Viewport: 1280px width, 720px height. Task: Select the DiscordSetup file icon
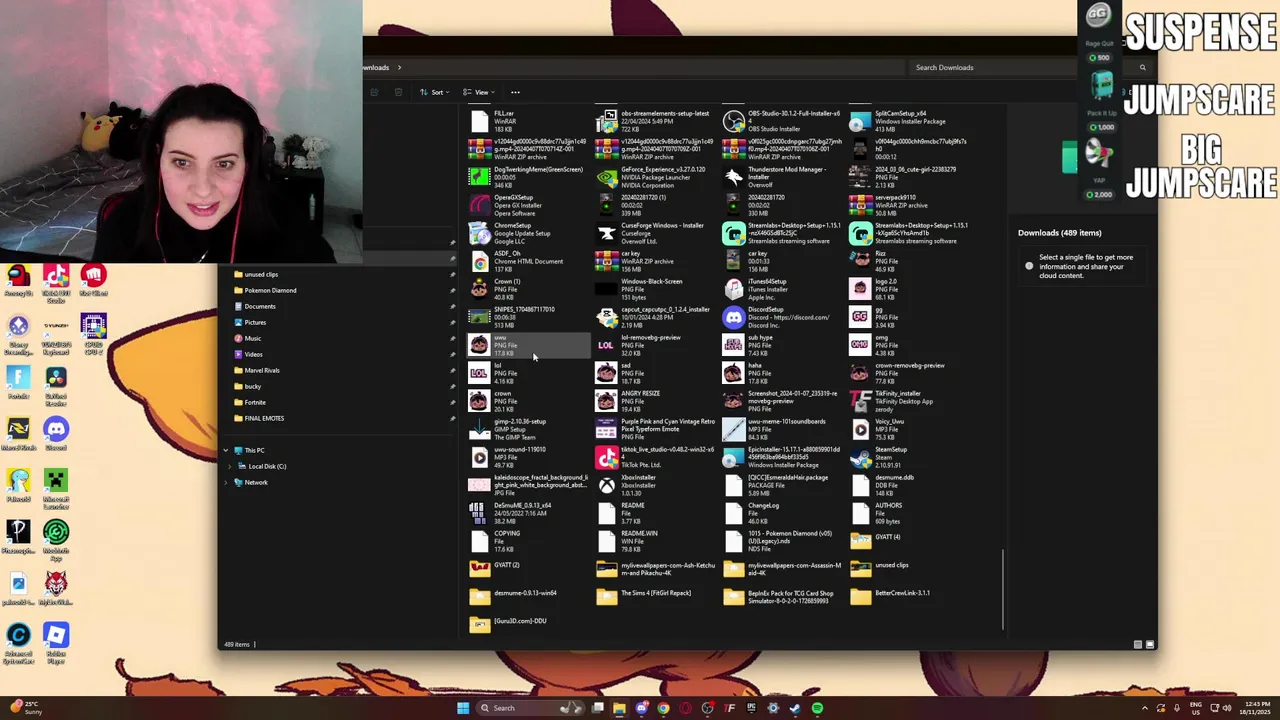[x=734, y=318]
